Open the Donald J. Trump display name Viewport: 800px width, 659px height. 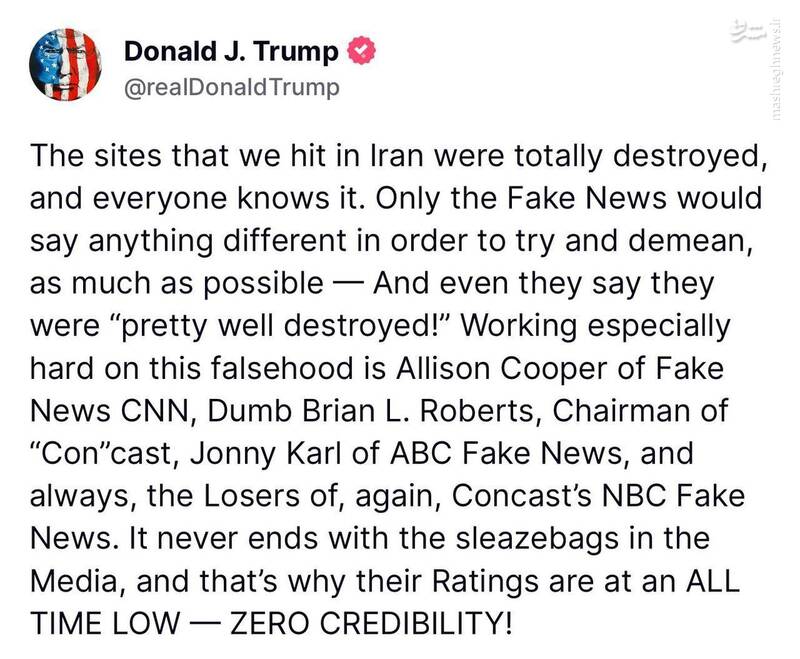point(229,51)
